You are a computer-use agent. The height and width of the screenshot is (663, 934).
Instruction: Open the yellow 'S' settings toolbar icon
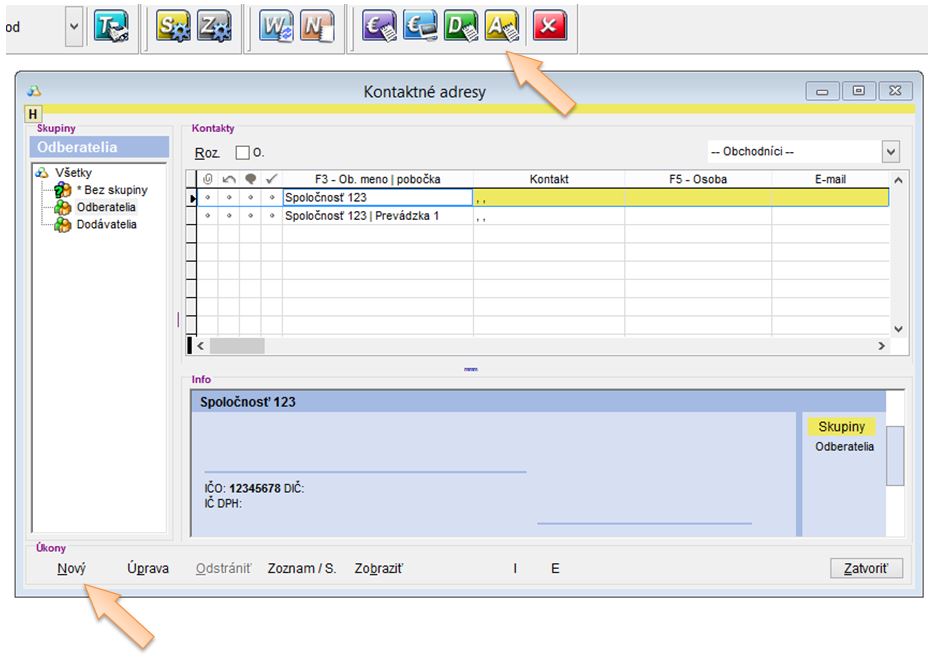click(173, 27)
